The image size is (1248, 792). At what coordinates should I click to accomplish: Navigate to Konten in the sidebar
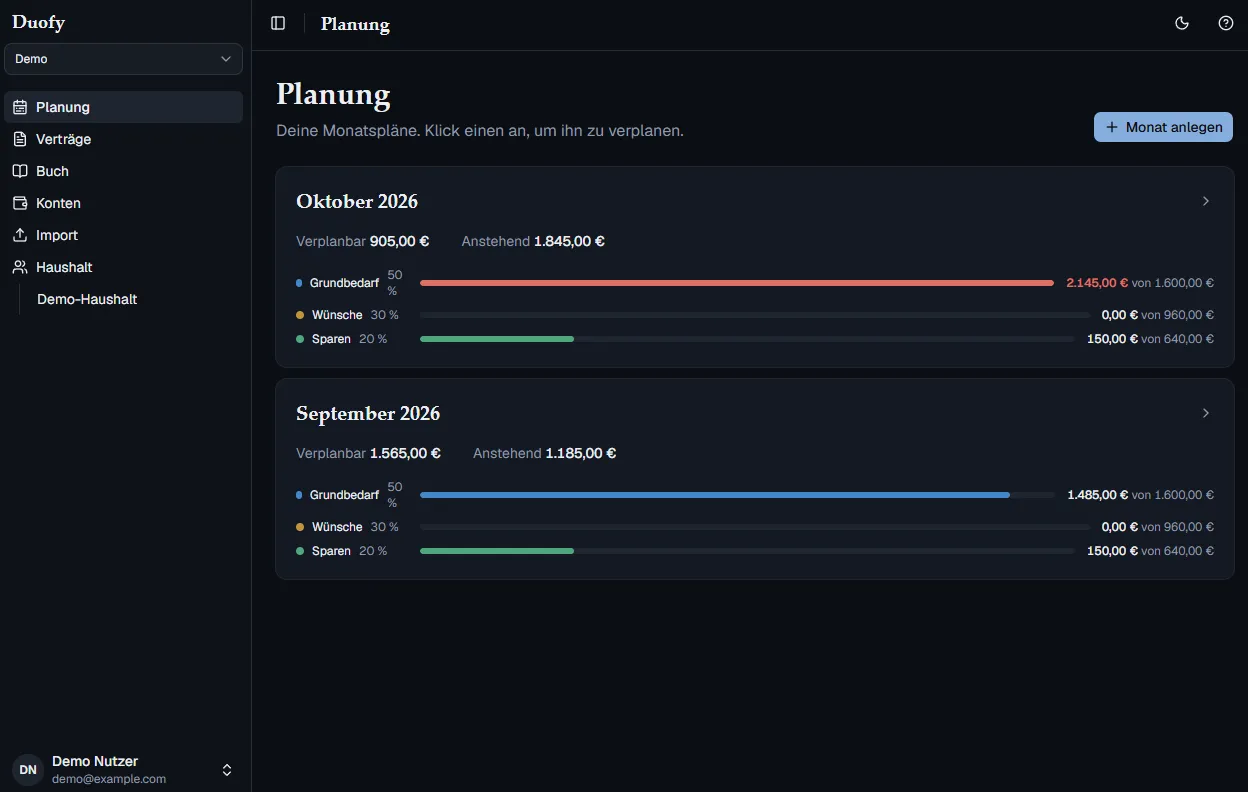(123, 203)
